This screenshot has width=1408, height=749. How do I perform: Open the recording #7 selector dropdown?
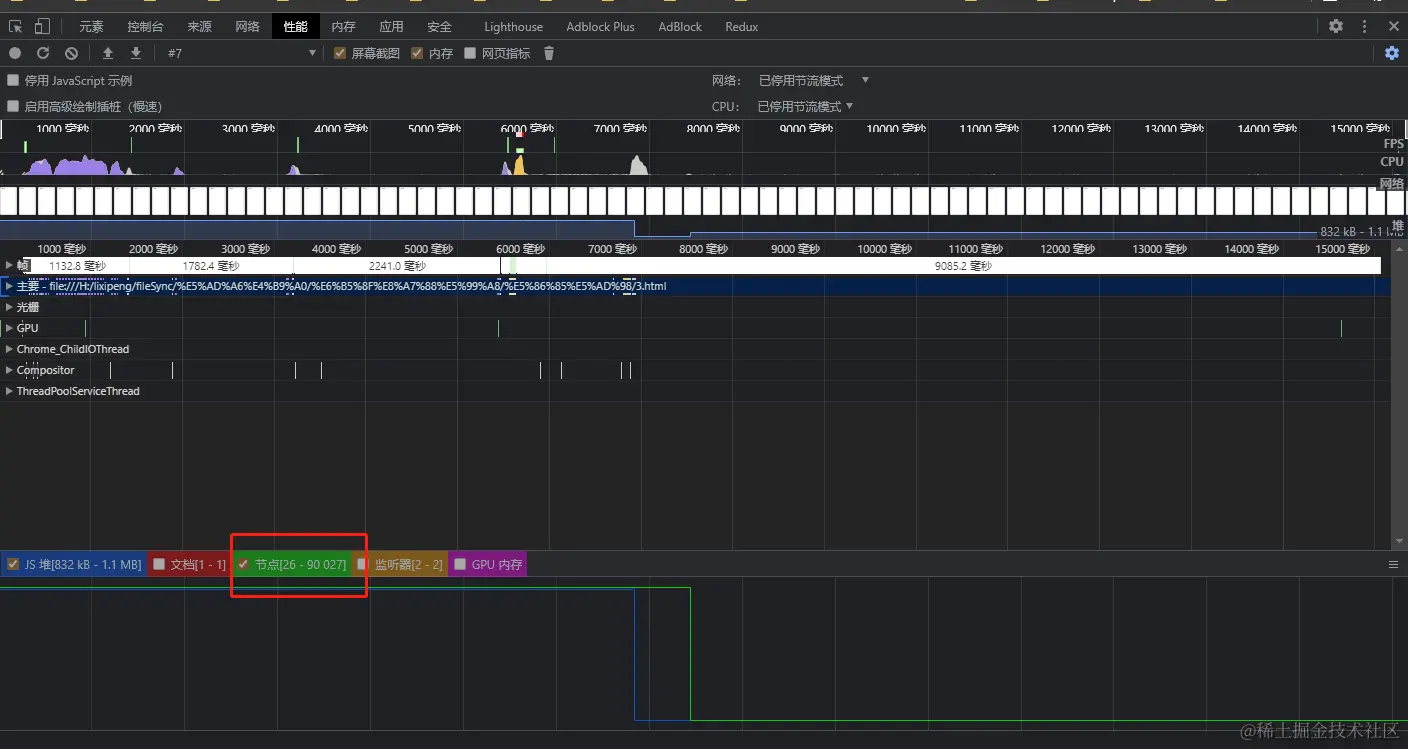[x=242, y=53]
